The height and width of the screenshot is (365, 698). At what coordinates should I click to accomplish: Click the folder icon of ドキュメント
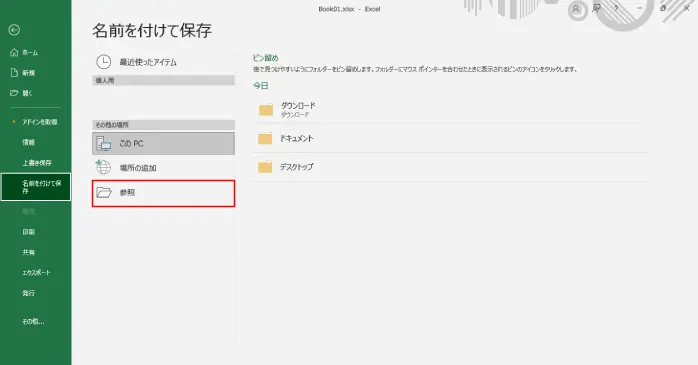coord(265,138)
